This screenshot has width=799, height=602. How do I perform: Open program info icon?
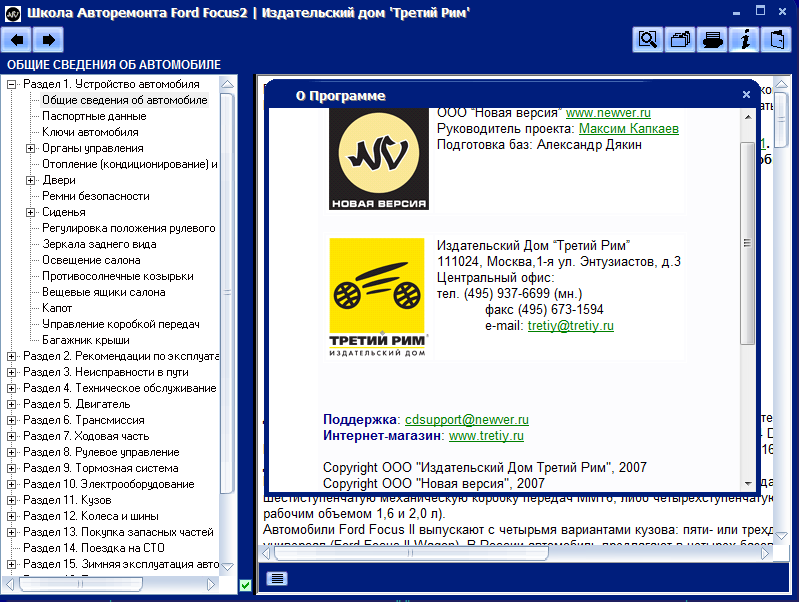744,39
